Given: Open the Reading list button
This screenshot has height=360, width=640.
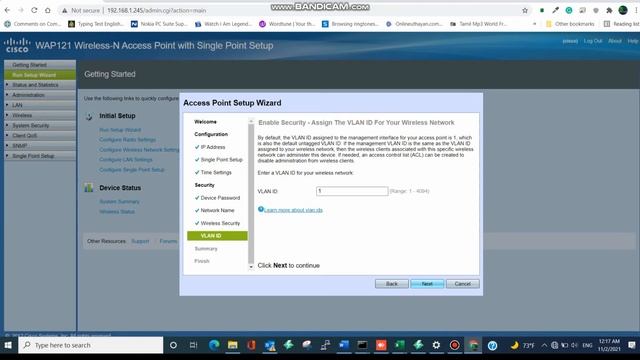Looking at the screenshot, I should point(621,24).
